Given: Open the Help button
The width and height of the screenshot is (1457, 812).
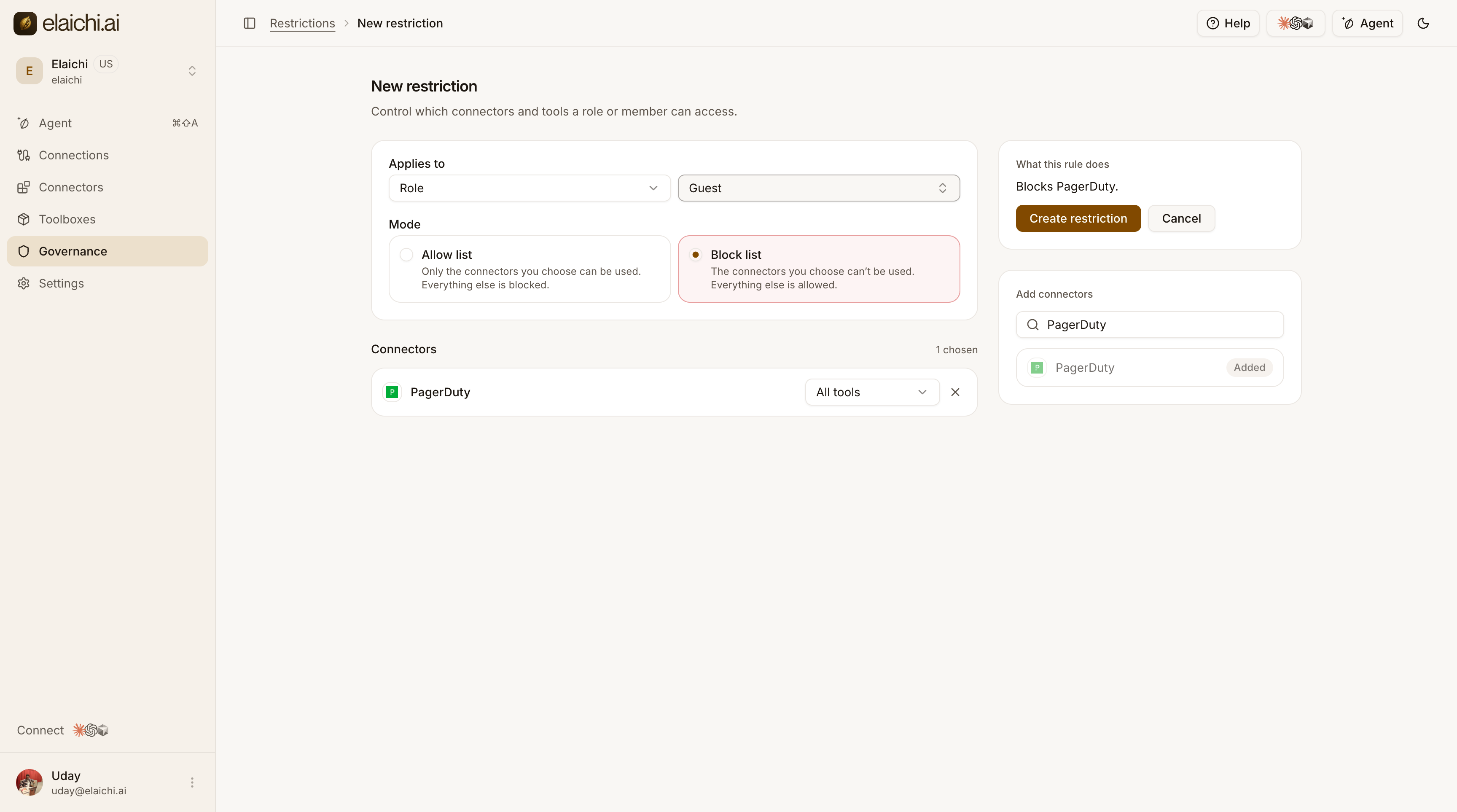Looking at the screenshot, I should pos(1228,23).
